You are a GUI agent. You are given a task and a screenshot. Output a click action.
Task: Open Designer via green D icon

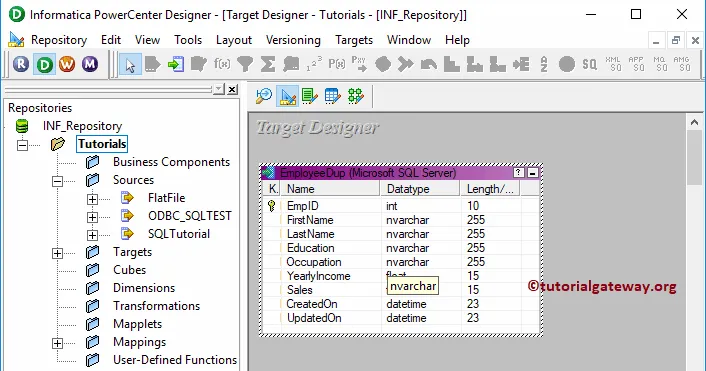coord(44,64)
